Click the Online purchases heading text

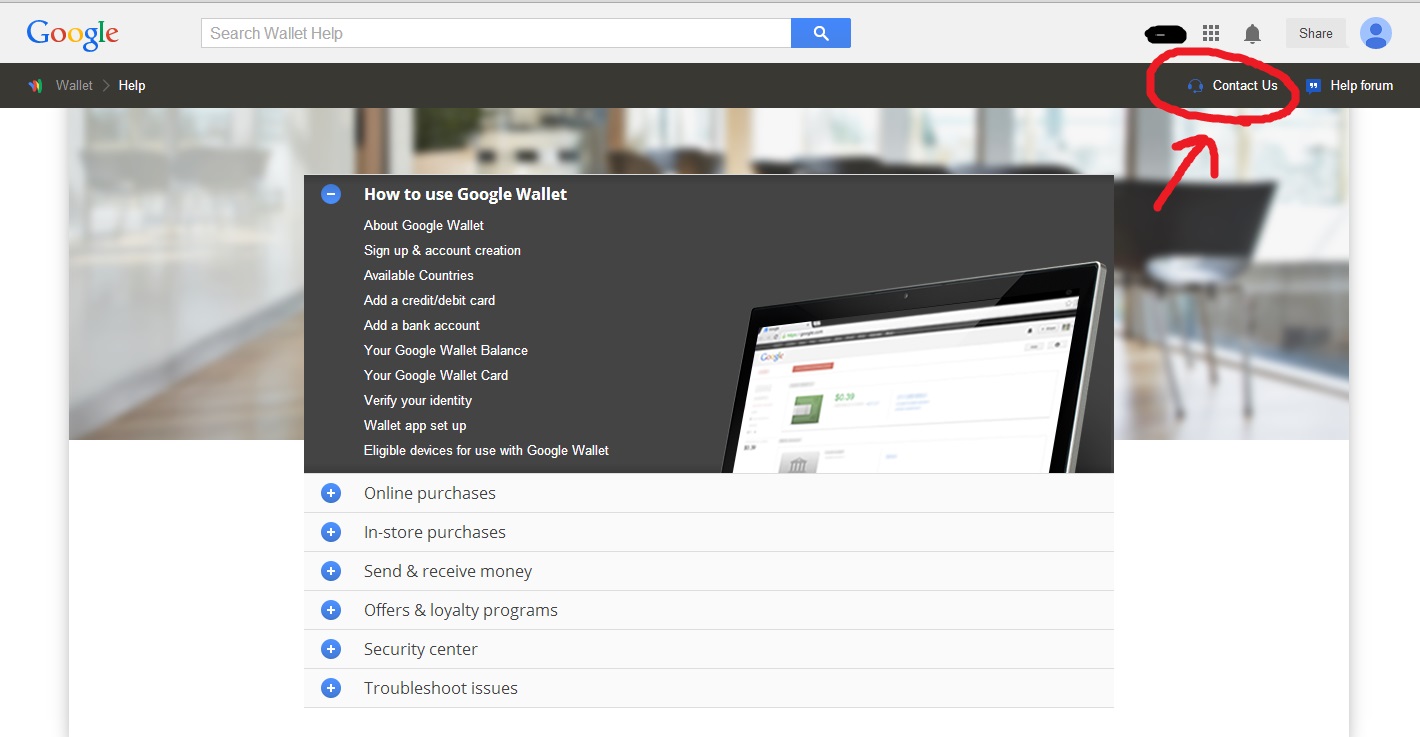(x=430, y=493)
